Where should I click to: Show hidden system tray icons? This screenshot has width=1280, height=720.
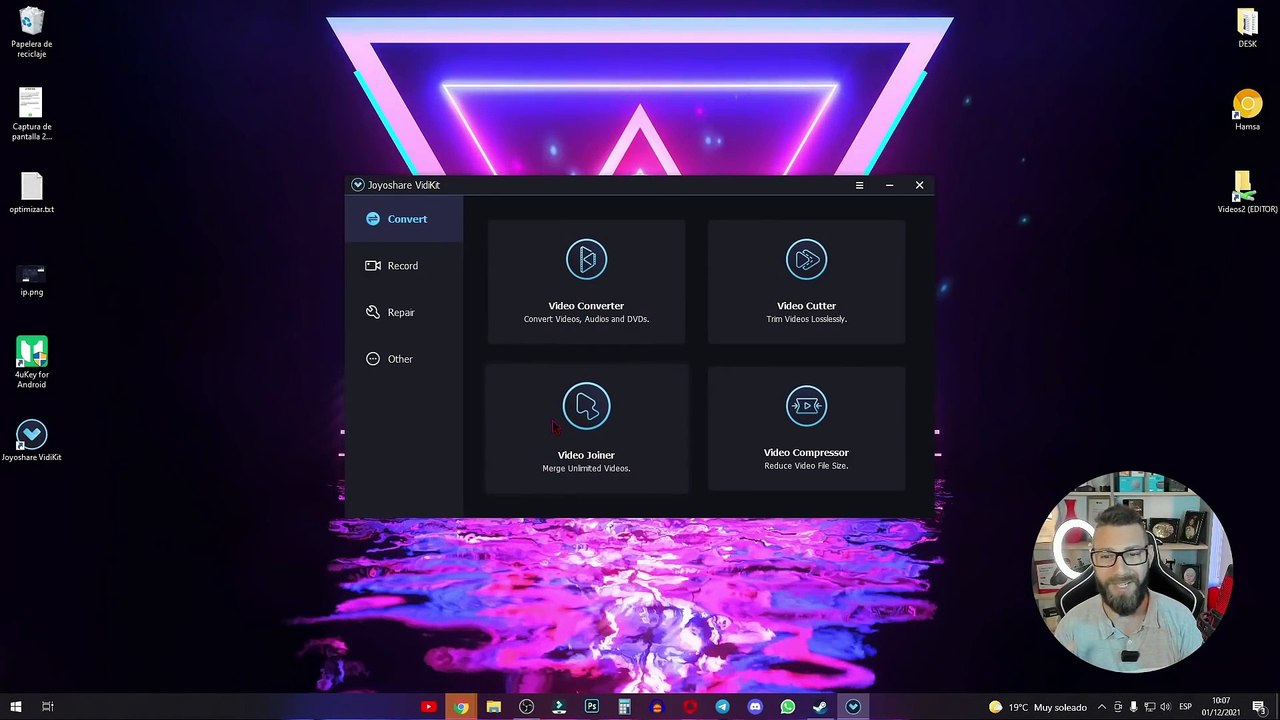pyautogui.click(x=1102, y=707)
